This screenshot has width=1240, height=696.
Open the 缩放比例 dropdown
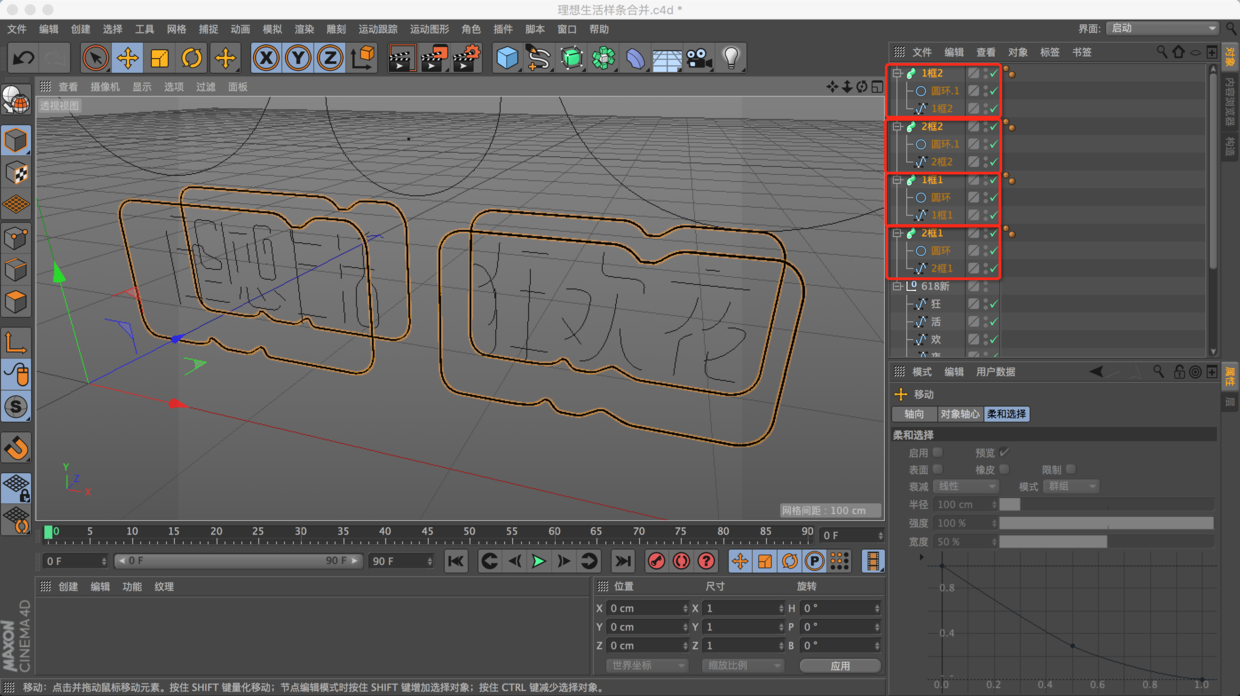click(742, 666)
